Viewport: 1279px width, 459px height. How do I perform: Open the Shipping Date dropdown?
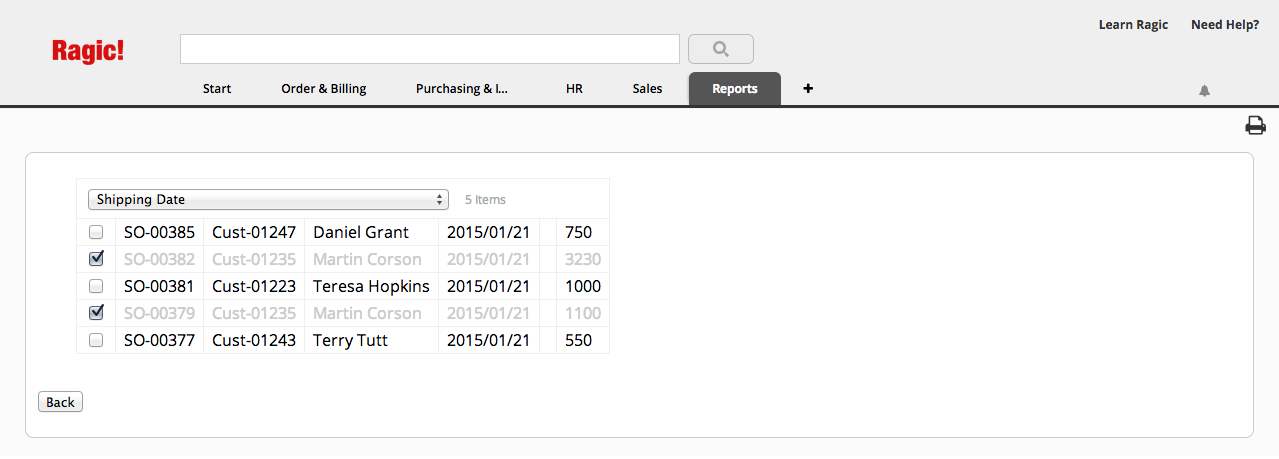tap(268, 199)
